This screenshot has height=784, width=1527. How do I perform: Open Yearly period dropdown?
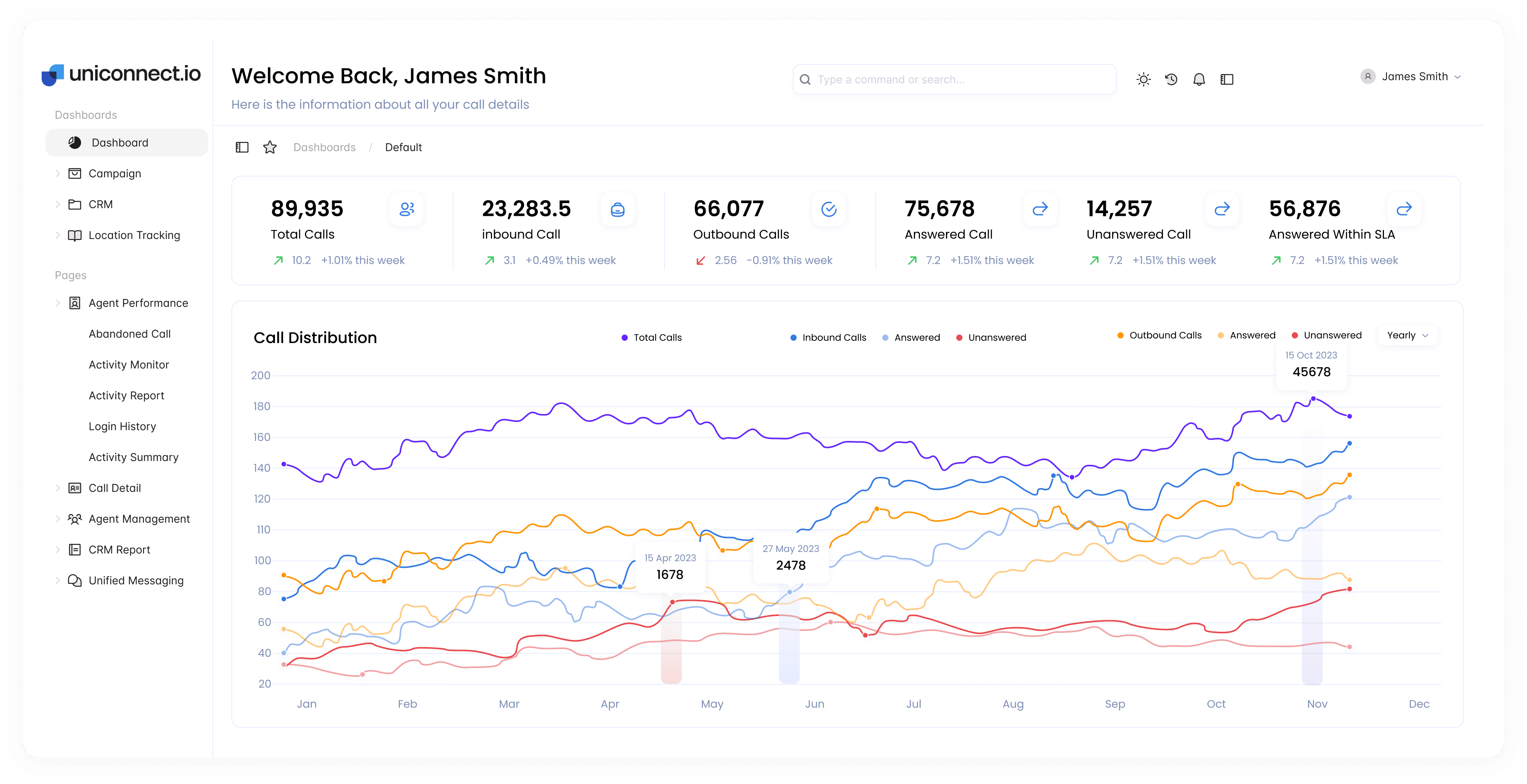point(1407,335)
